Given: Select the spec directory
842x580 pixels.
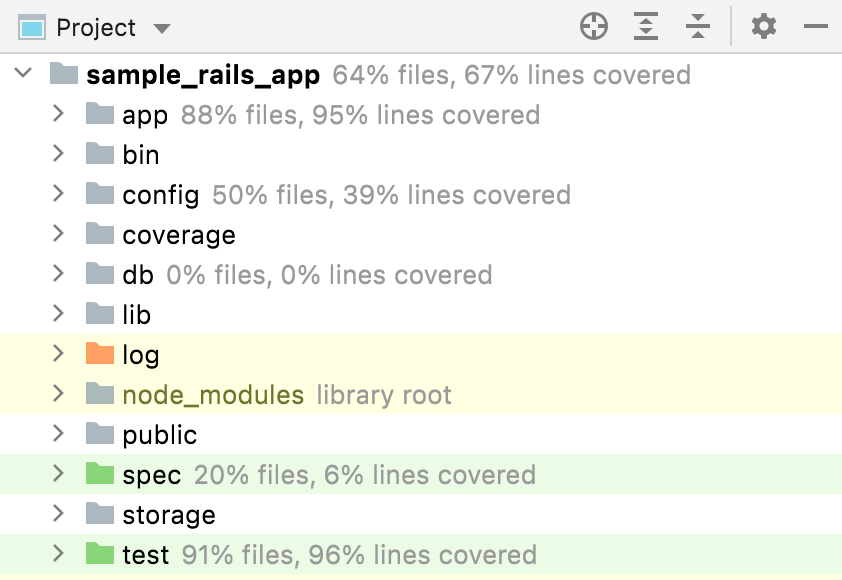Looking at the screenshot, I should pos(152,474).
